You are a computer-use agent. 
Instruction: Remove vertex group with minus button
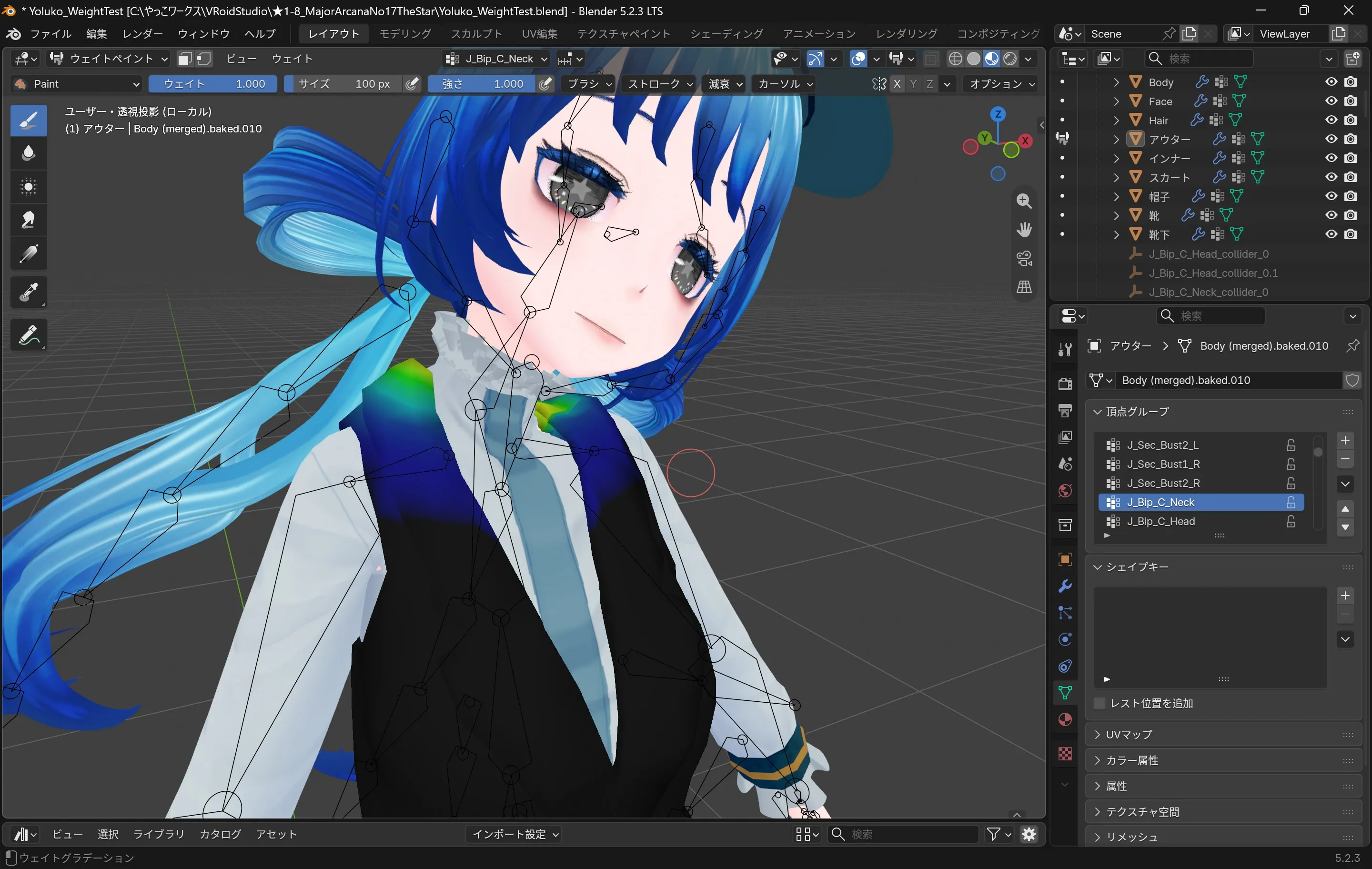1345,459
